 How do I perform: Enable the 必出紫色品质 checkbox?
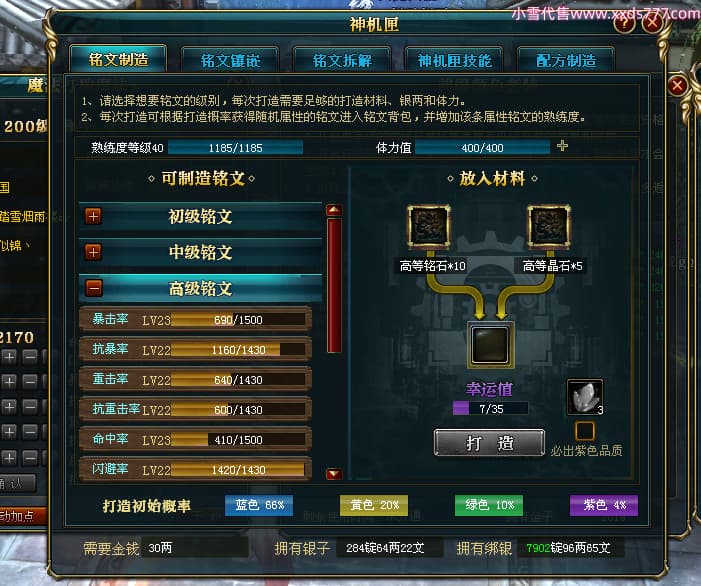tap(584, 431)
